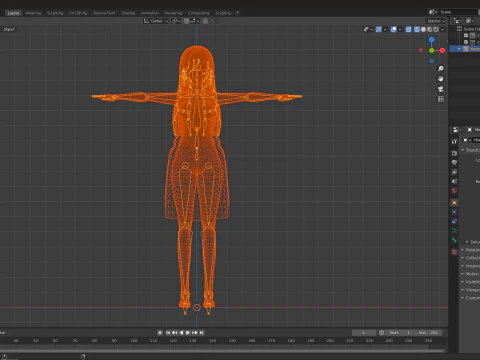Viewport: 480px width, 360px height.
Task: Open the outliner display mode dropdown
Action: click(x=469, y=21)
